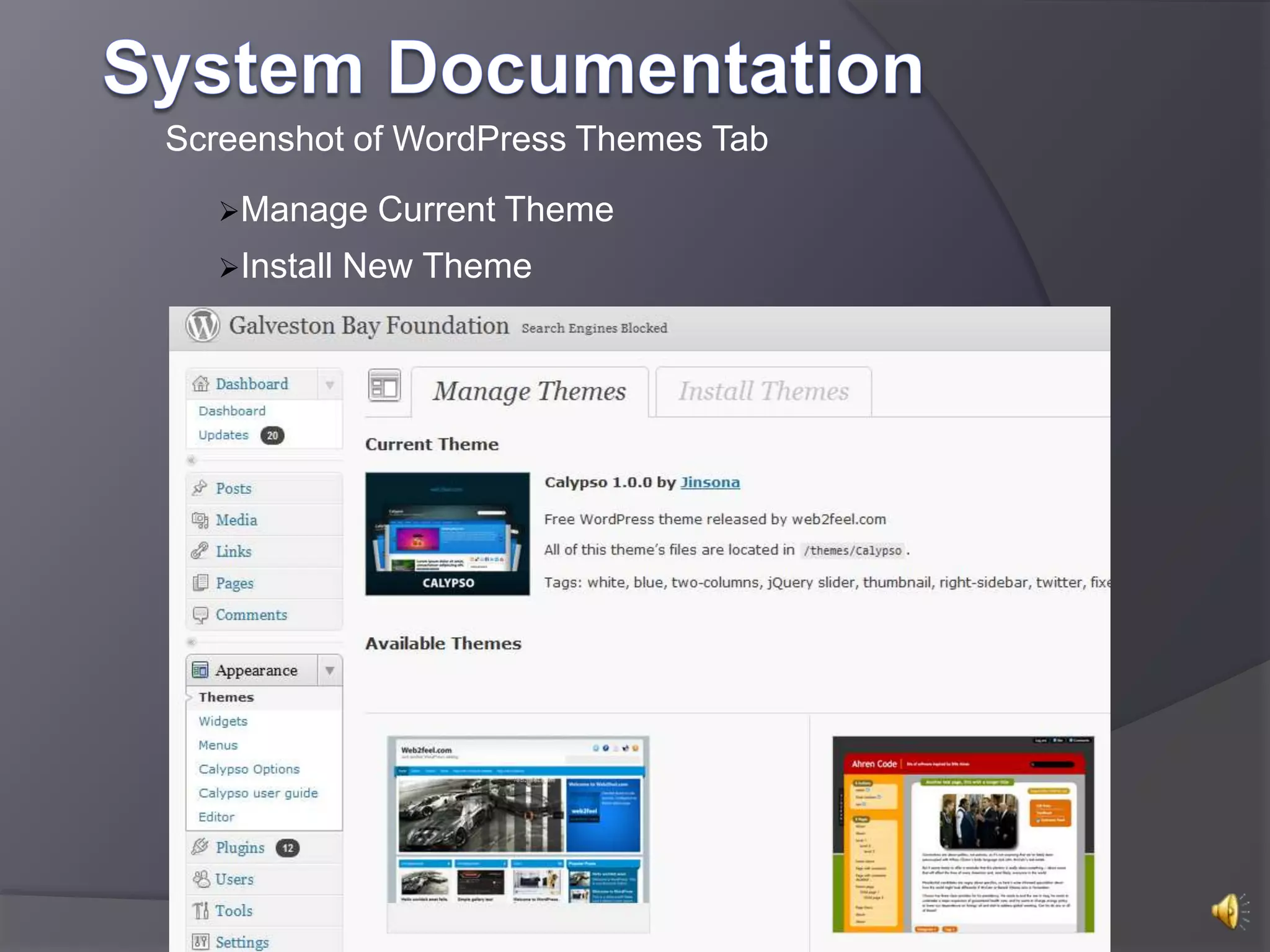The image size is (1270, 952).
Task: Open the Dashboard top menu item
Action: pos(252,384)
